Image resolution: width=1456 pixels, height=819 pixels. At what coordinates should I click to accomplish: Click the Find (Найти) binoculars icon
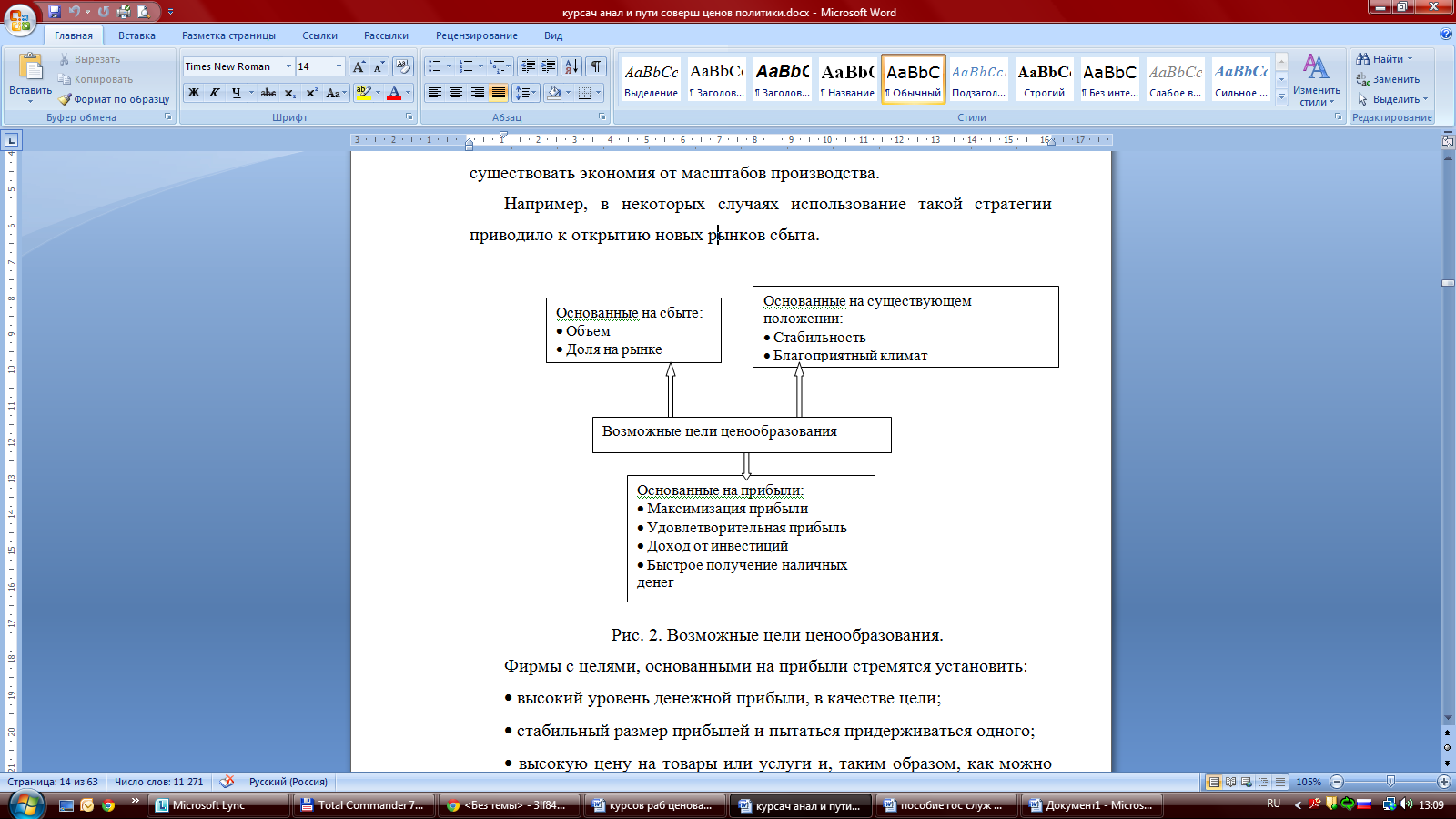pos(1363,59)
